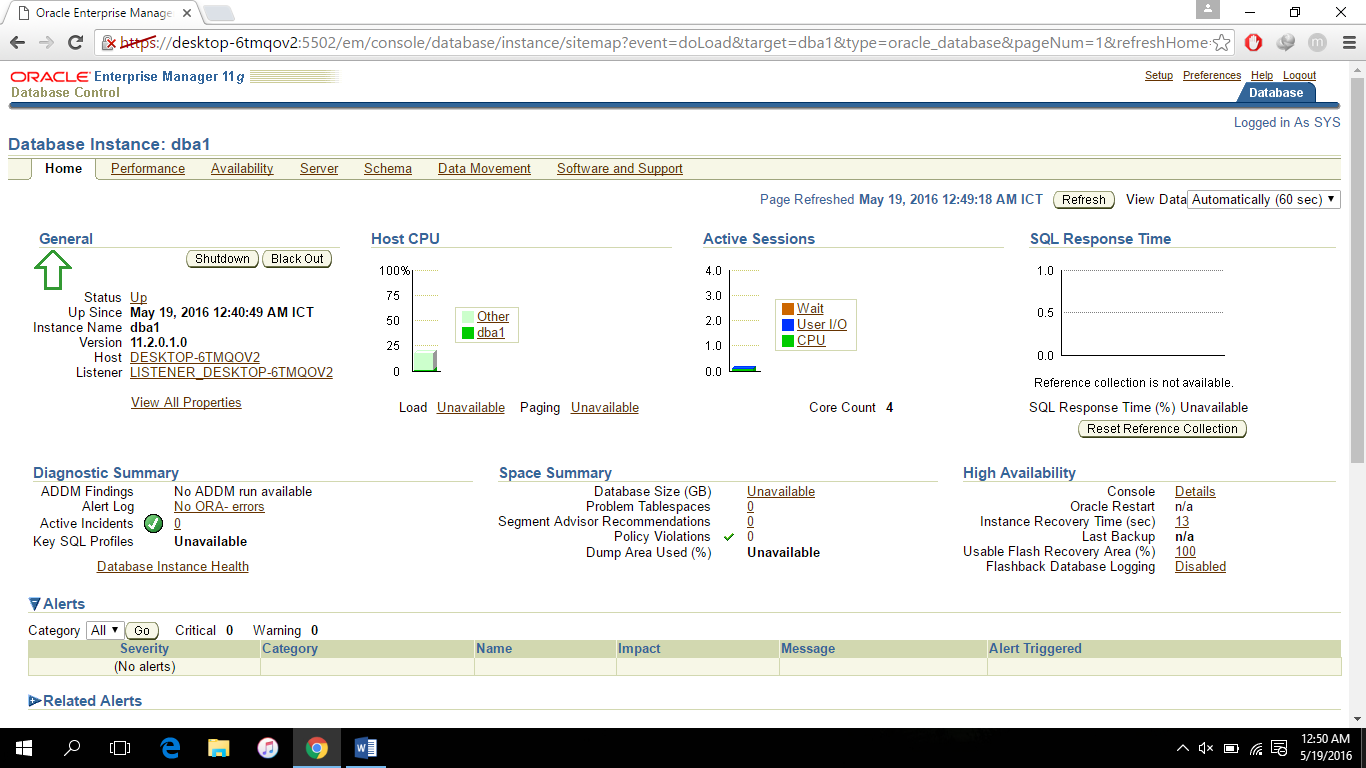Open iTunes from the taskbar
Screen dimensions: 1366x768
pyautogui.click(x=267, y=748)
